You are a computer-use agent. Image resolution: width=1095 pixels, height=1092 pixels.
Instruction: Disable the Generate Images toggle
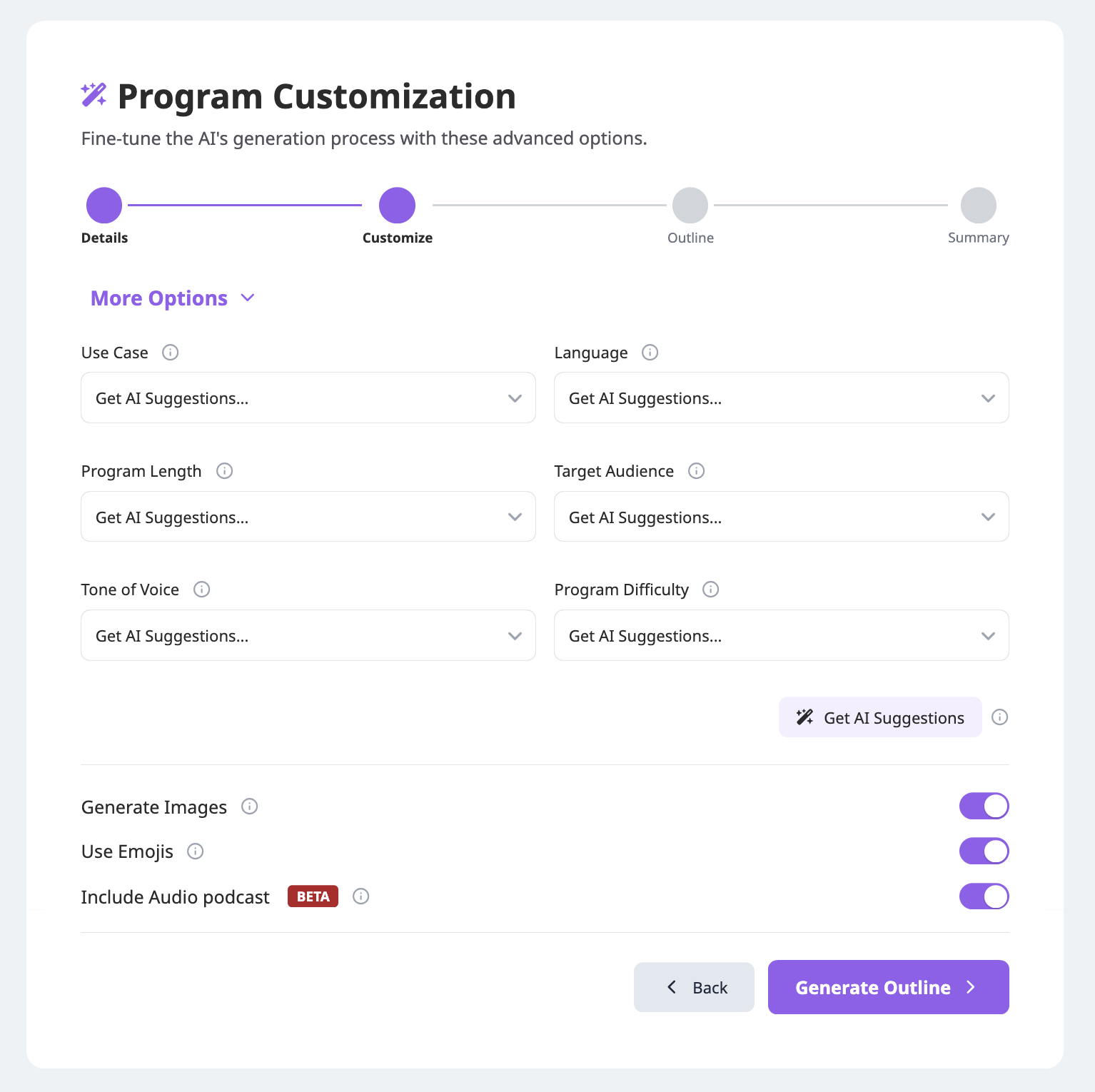pos(984,807)
